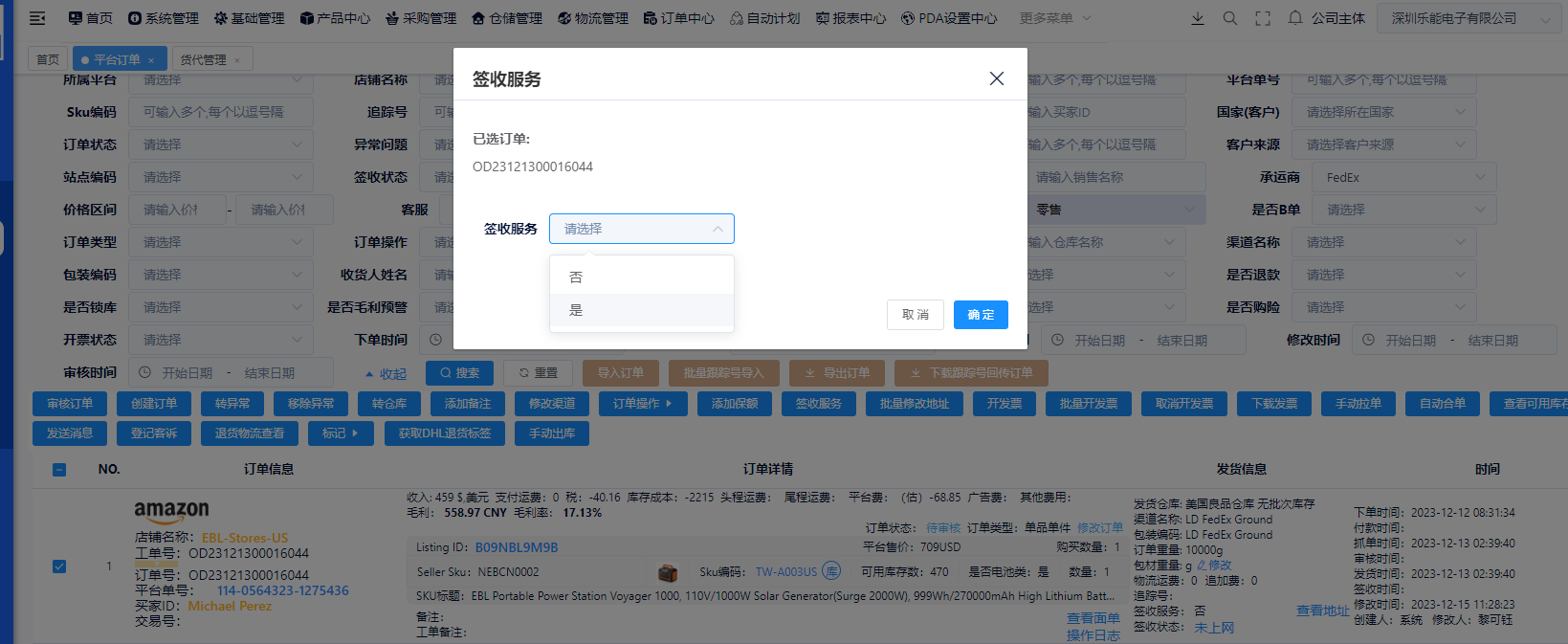Open 订单中心 menu
Viewport: 1568px width, 644px height.
(679, 18)
